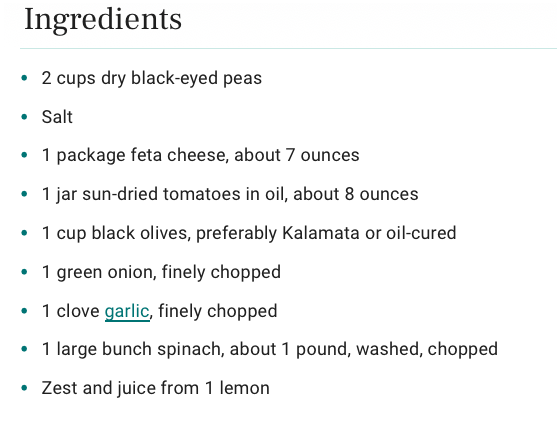
Task: Click the bullet before '1 clove garlic'
Action: coord(25,311)
